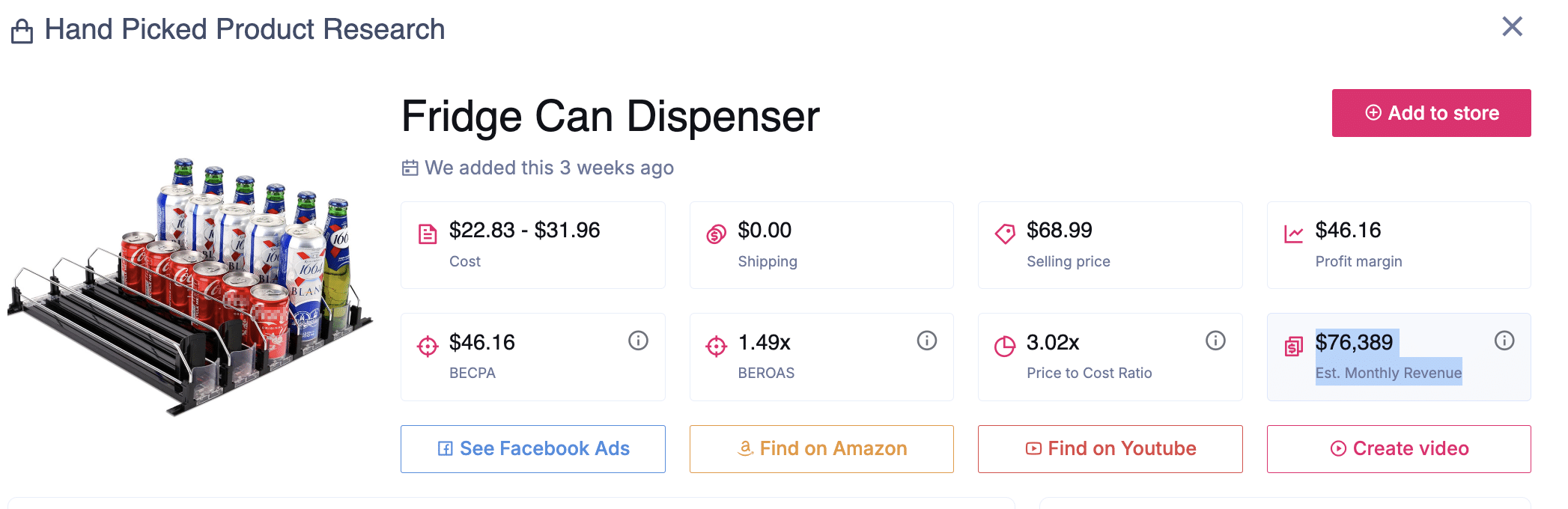Add the Fridge Can Dispenser to store
This screenshot has height=509, width=1568.
[x=1431, y=113]
